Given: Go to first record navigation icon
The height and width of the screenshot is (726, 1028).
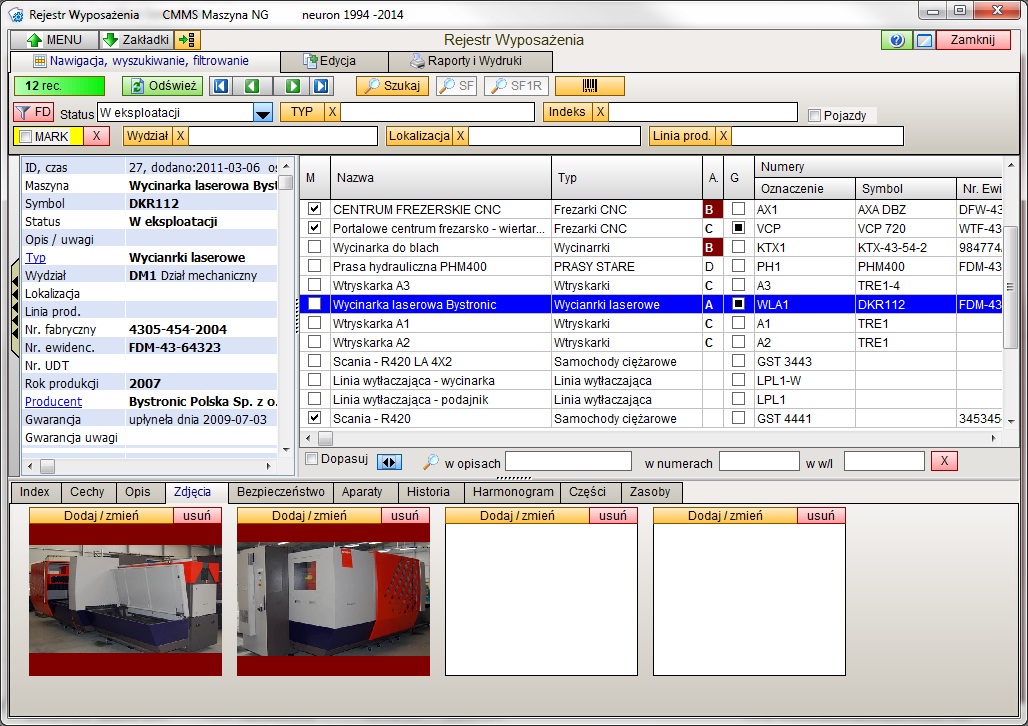Looking at the screenshot, I should click(222, 86).
